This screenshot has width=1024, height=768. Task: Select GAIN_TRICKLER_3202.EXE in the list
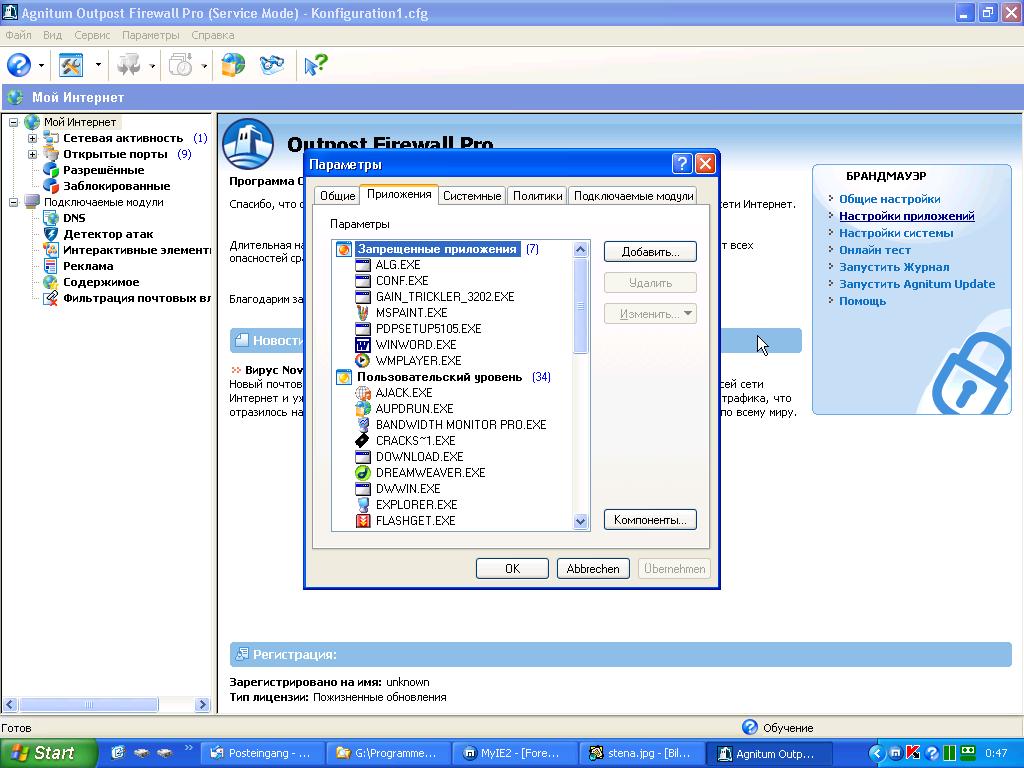445,296
